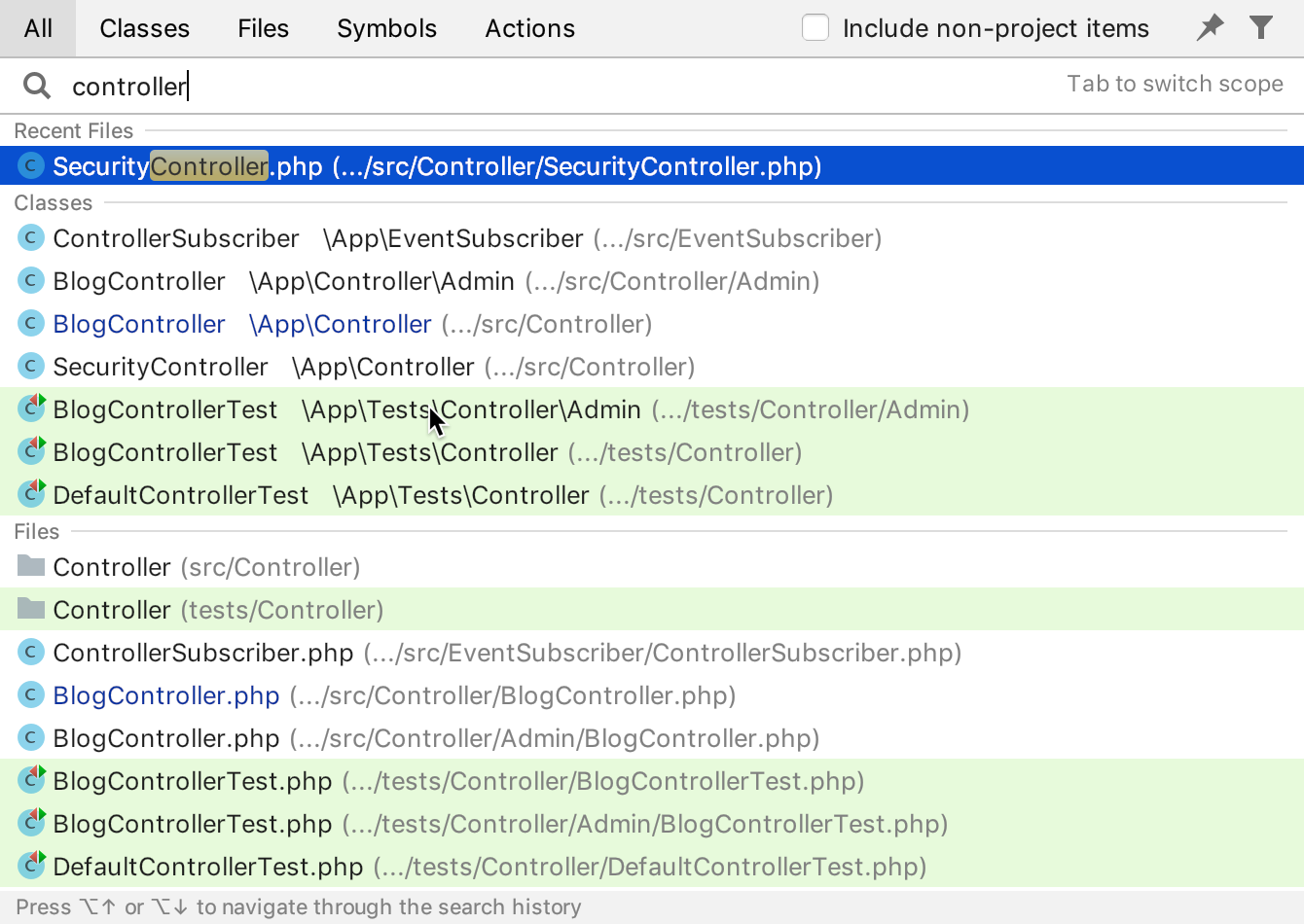Click folder icon for src/Controller
This screenshot has width=1304, height=924.
tap(31, 566)
